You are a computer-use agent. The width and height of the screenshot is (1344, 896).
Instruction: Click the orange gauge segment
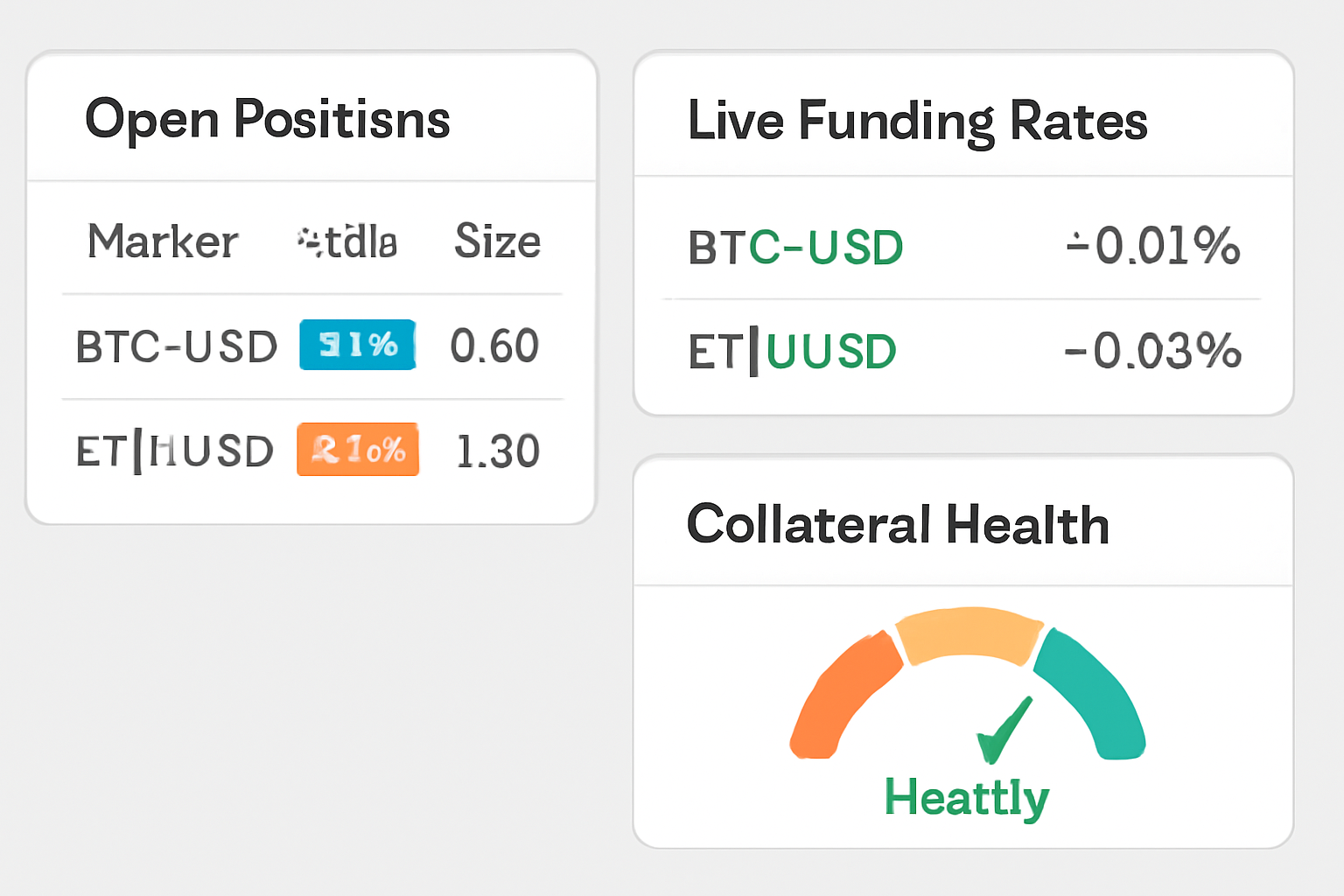point(844,696)
